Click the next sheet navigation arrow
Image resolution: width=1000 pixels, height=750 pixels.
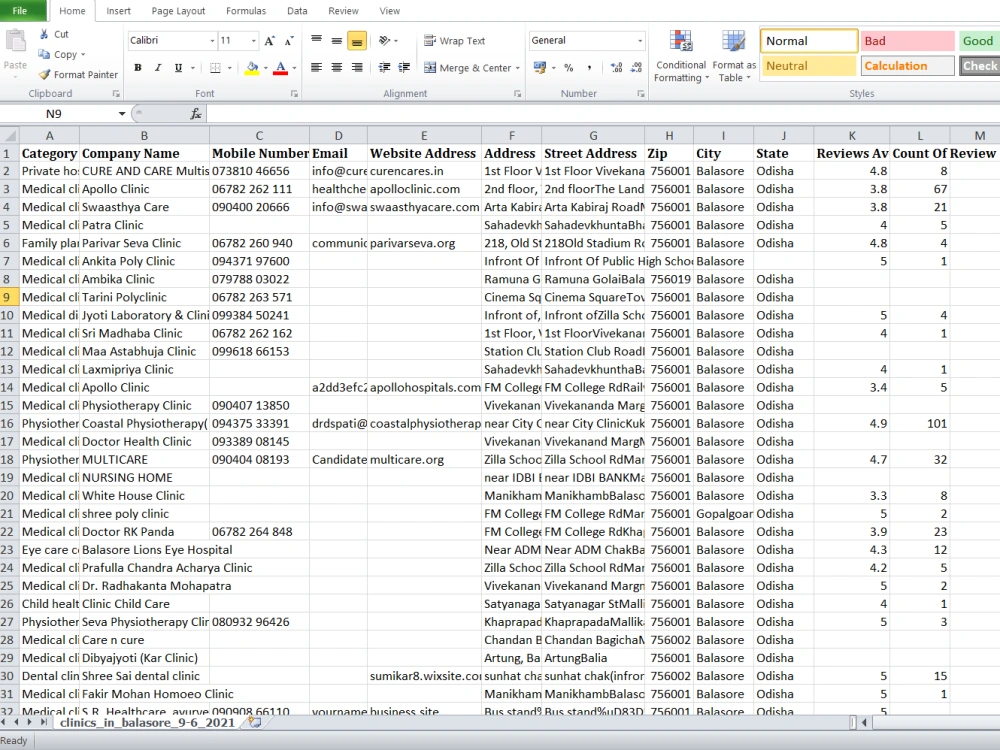[x=29, y=722]
